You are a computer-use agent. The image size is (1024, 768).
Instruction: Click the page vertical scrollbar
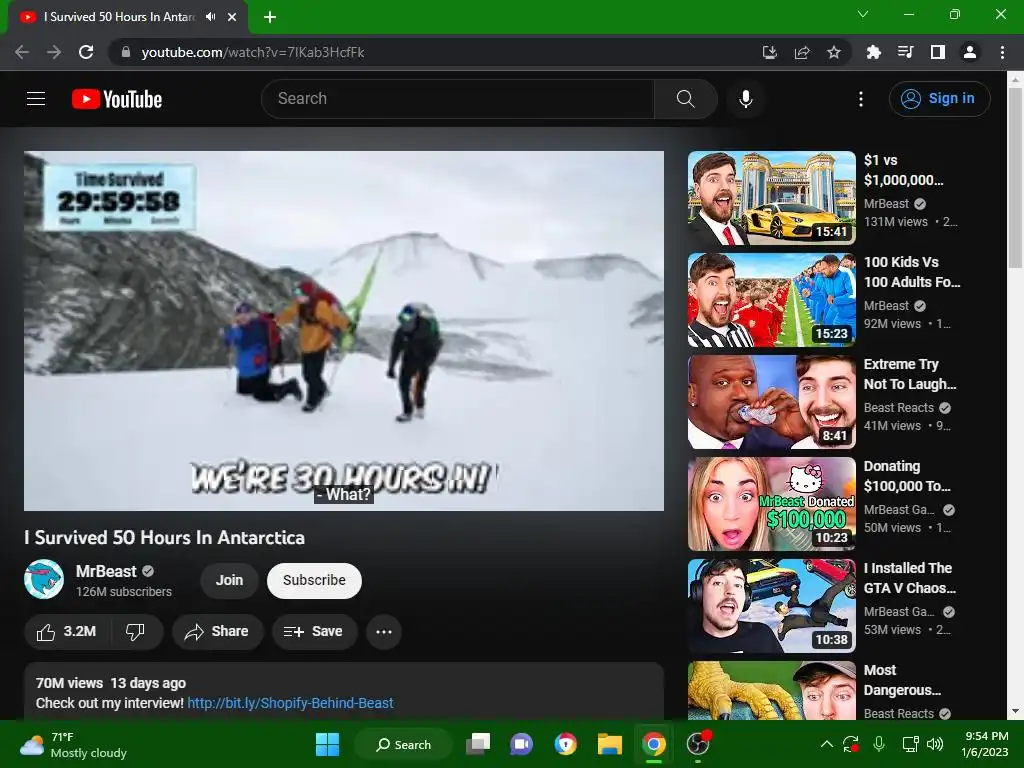pos(1015,178)
